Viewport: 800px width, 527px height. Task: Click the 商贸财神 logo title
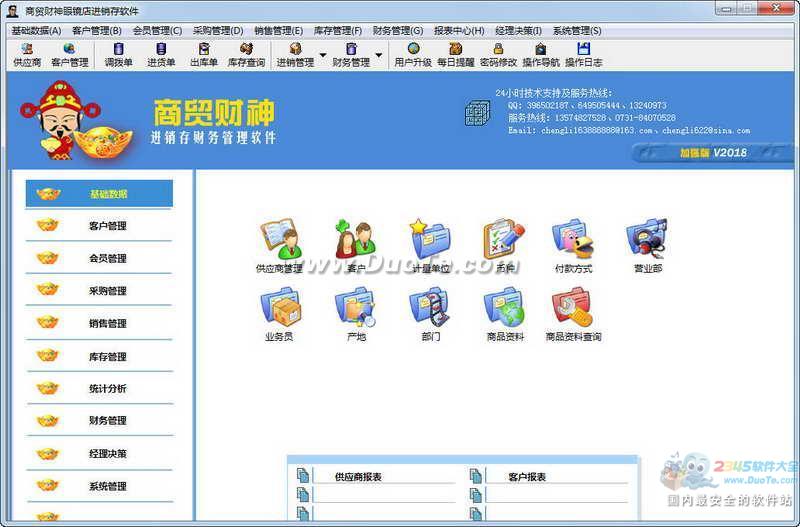pos(214,113)
